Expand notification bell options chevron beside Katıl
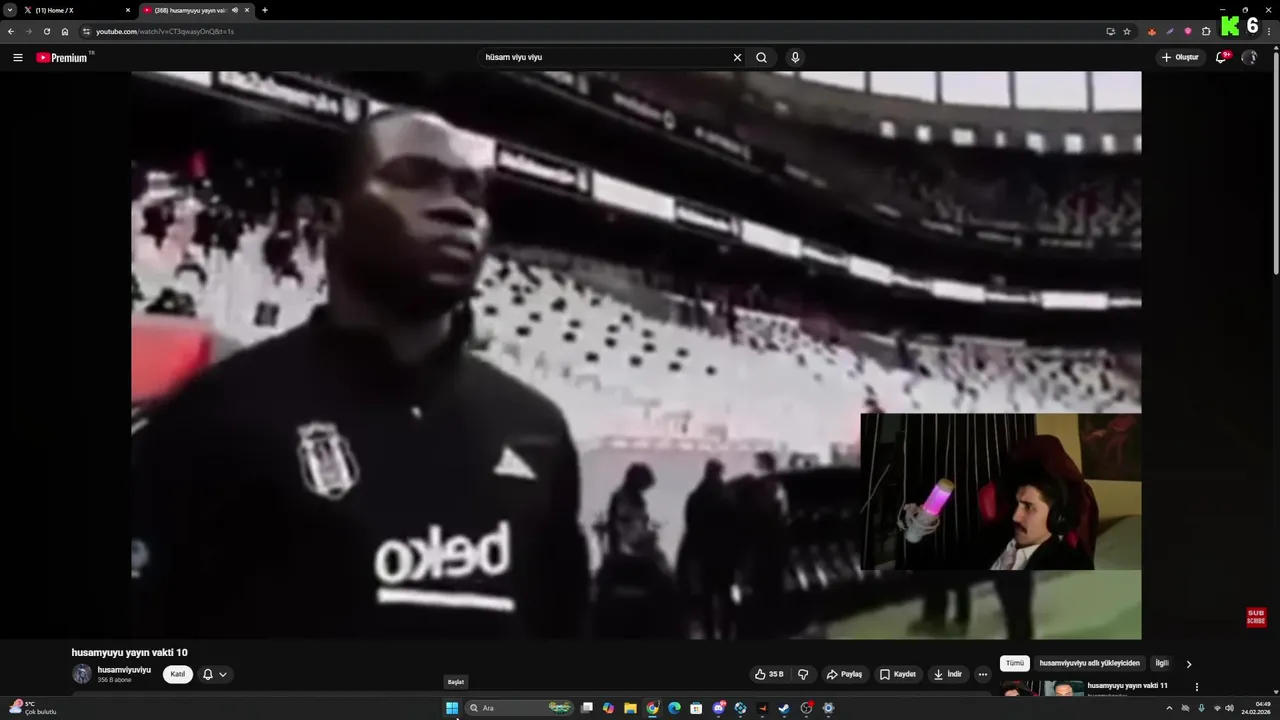 click(x=223, y=674)
